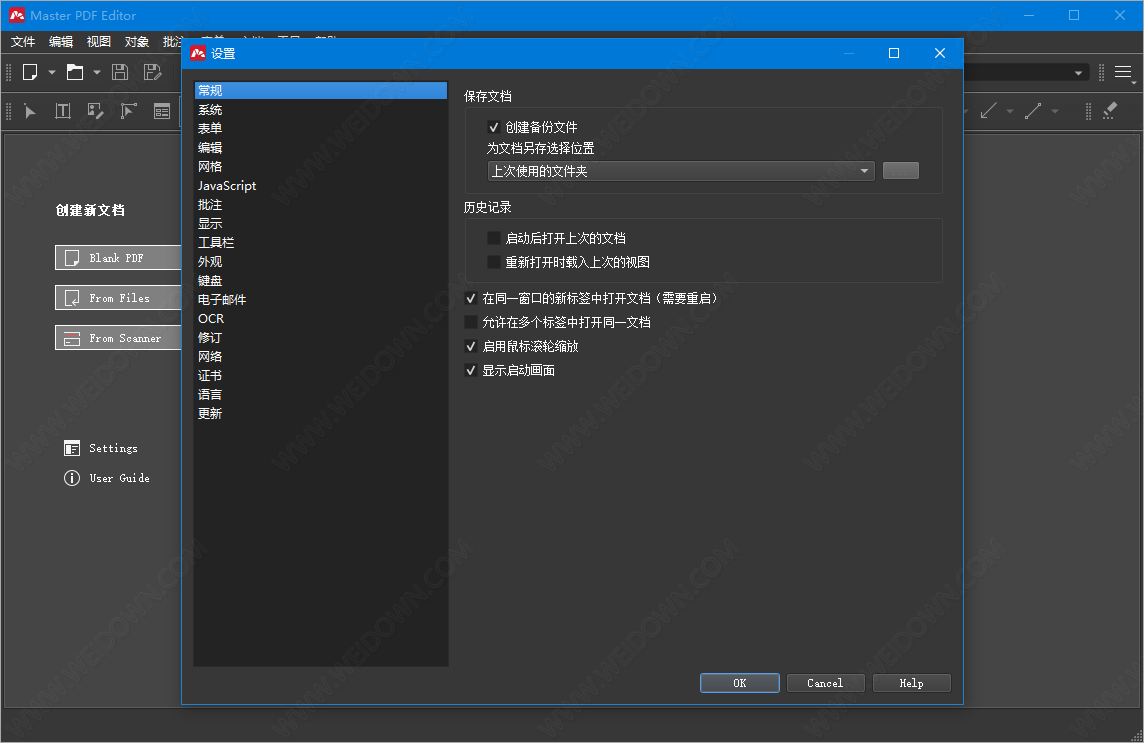Click the From Scanner icon
Image resolution: width=1144 pixels, height=743 pixels.
72,339
